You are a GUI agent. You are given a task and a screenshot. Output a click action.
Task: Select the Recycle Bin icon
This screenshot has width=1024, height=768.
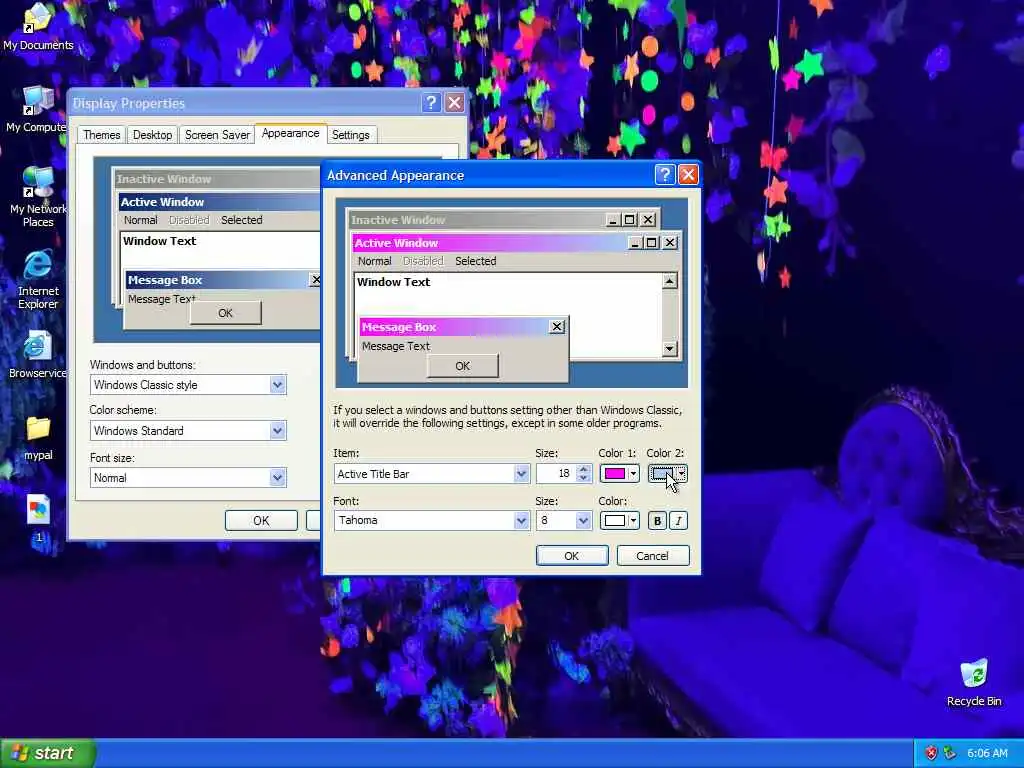pyautogui.click(x=974, y=682)
